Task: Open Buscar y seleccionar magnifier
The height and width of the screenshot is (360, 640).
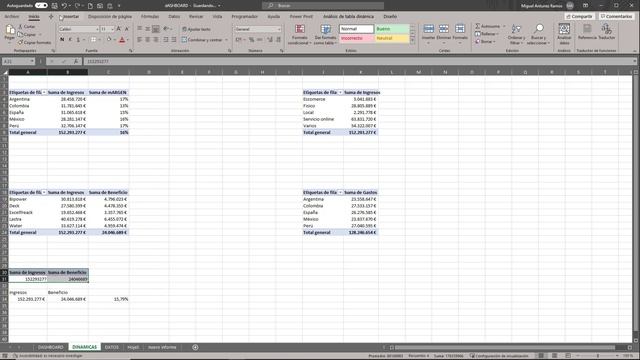Action: coord(538,34)
